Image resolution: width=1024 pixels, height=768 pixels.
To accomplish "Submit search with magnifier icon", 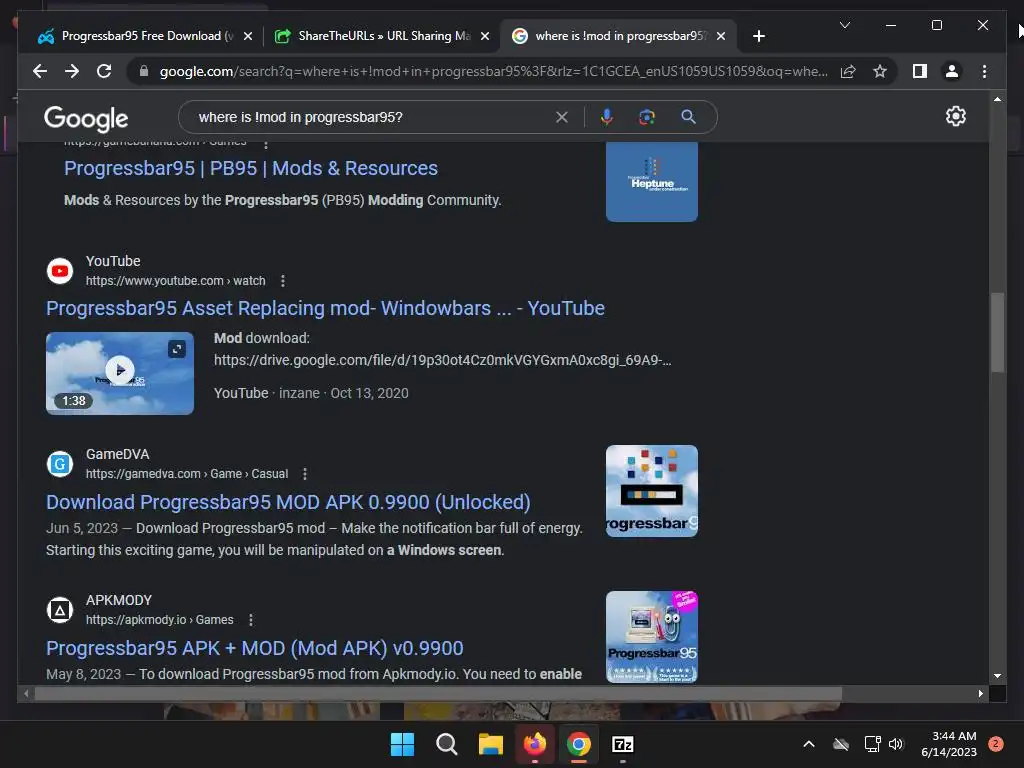I will [x=688, y=117].
